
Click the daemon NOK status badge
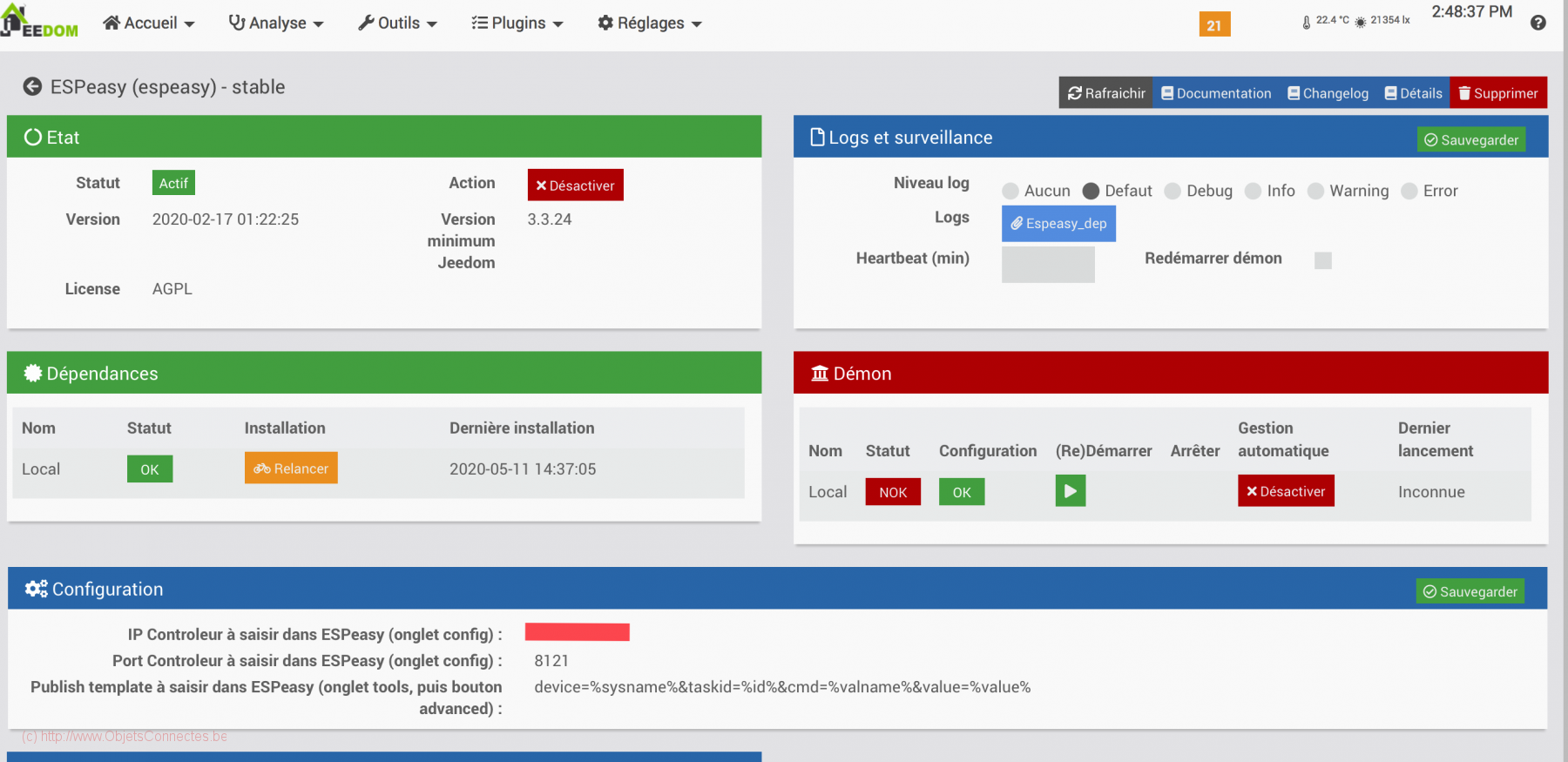893,491
